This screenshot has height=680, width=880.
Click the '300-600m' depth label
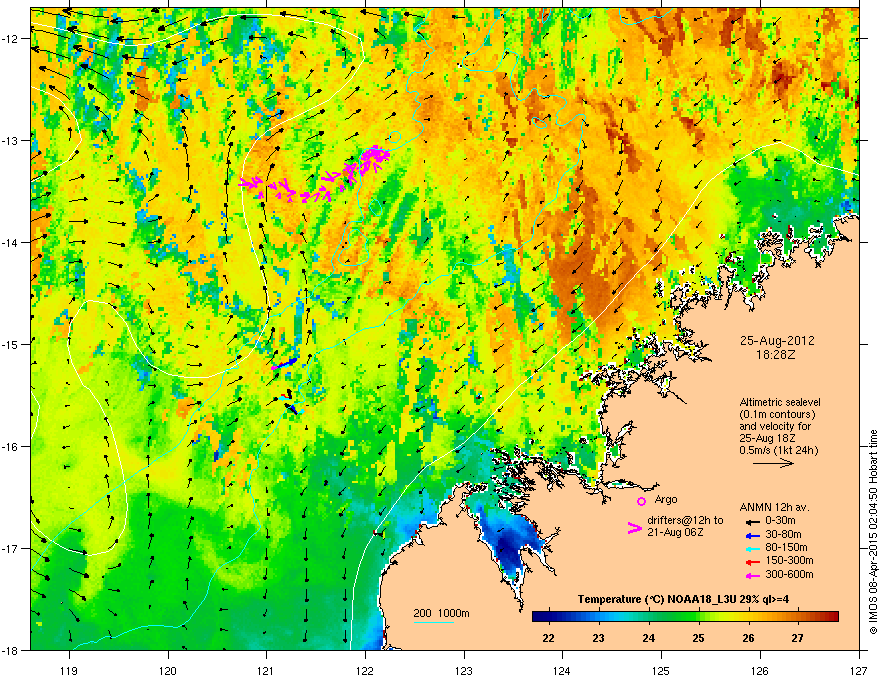point(789,575)
